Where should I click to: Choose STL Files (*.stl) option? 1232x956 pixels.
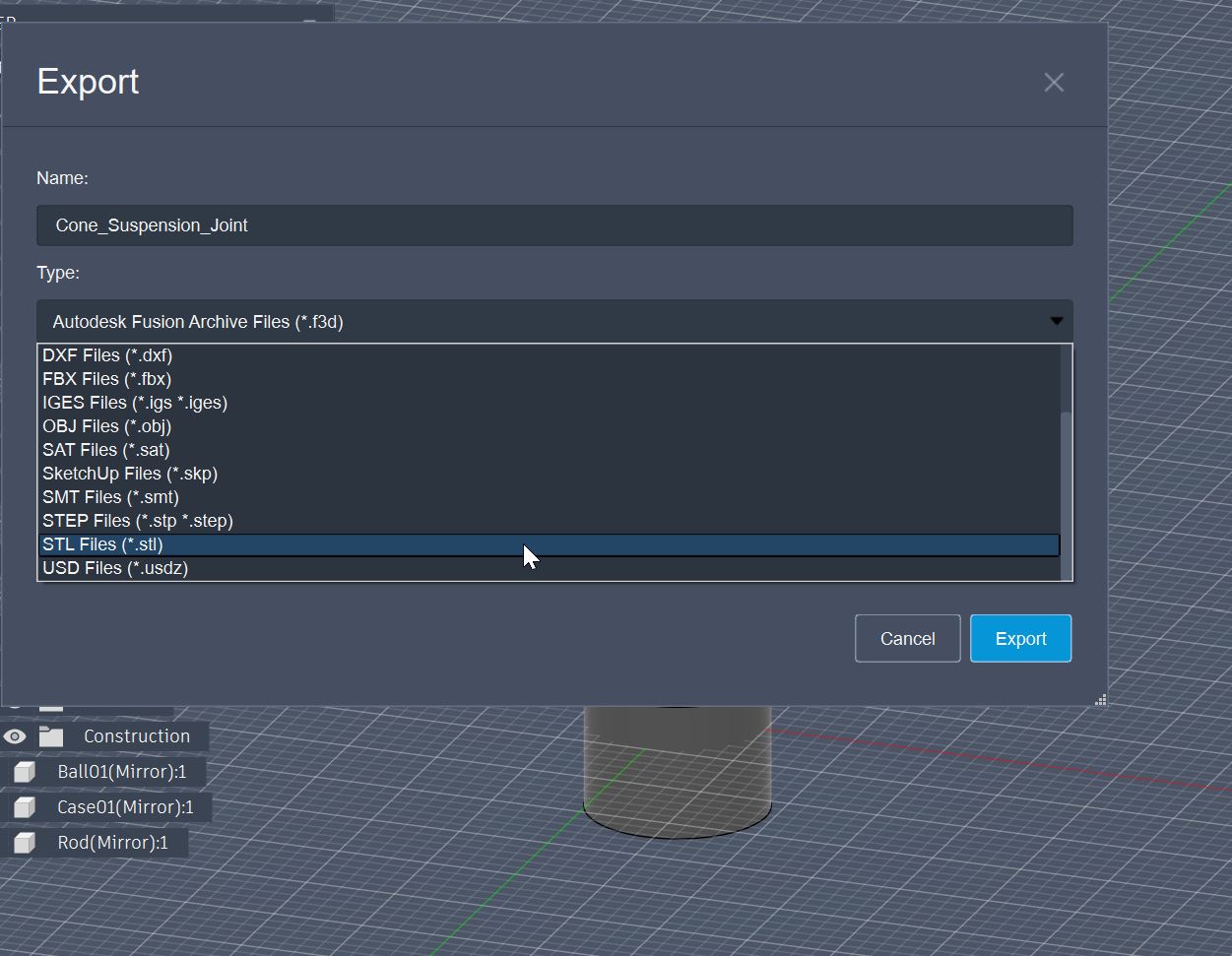pyautogui.click(x=550, y=544)
